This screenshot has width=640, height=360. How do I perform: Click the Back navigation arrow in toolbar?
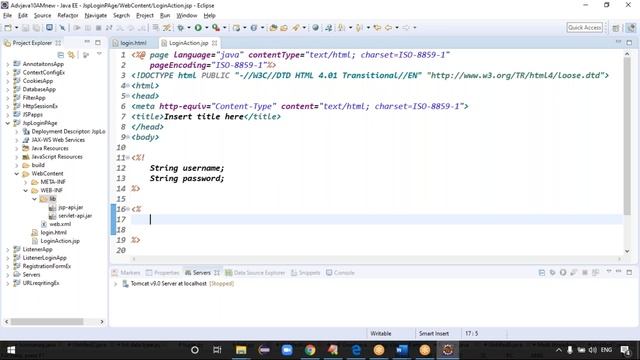click(x=389, y=28)
